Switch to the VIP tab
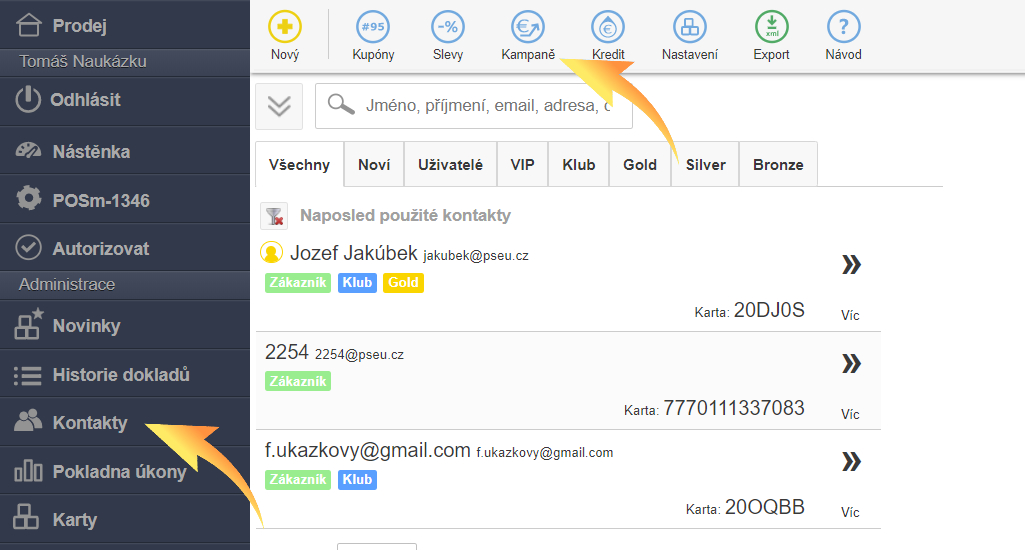Image resolution: width=1025 pixels, height=550 pixels. click(522, 165)
